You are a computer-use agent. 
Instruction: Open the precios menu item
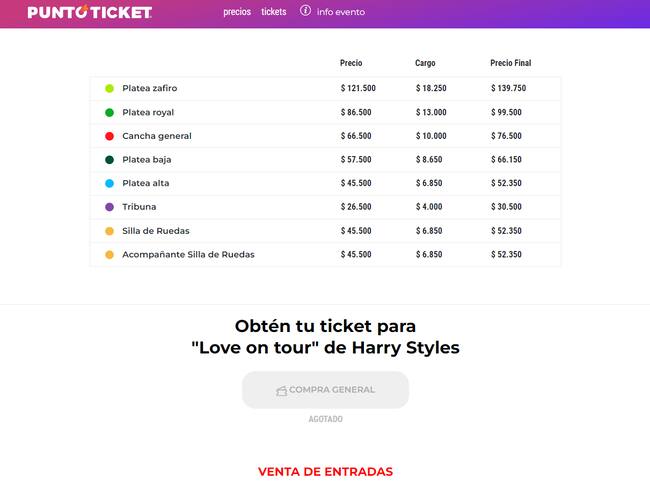coord(237,12)
